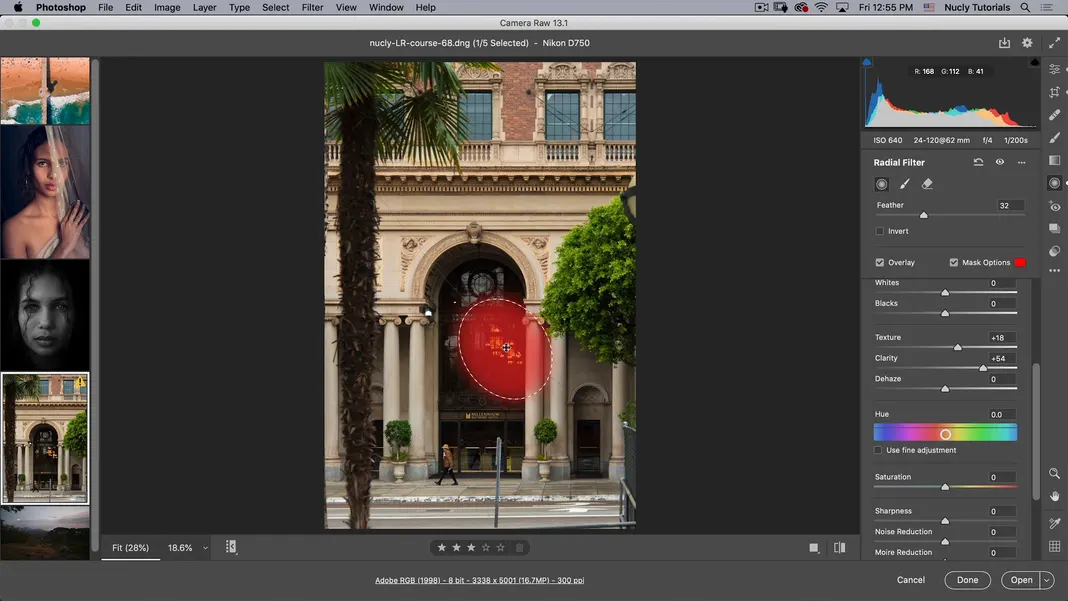Select the Red Eye removal tool

coord(1054,206)
